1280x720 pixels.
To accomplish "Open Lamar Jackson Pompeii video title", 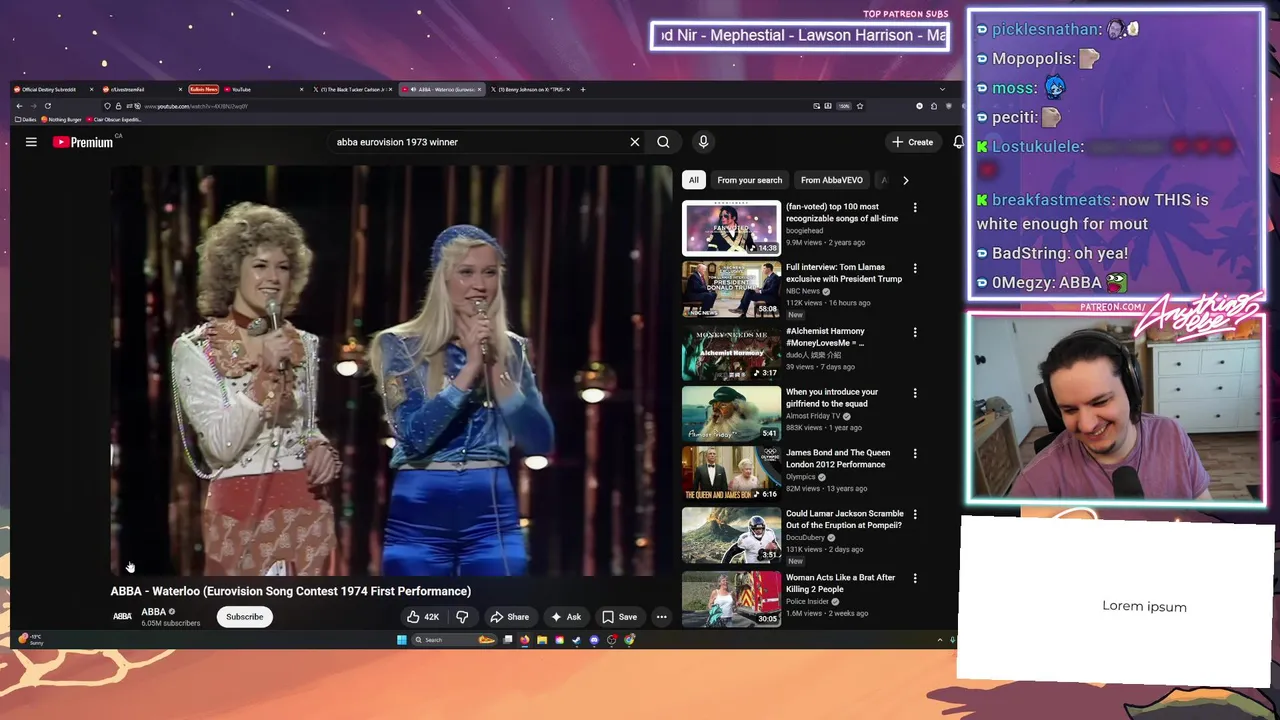I will 844,519.
